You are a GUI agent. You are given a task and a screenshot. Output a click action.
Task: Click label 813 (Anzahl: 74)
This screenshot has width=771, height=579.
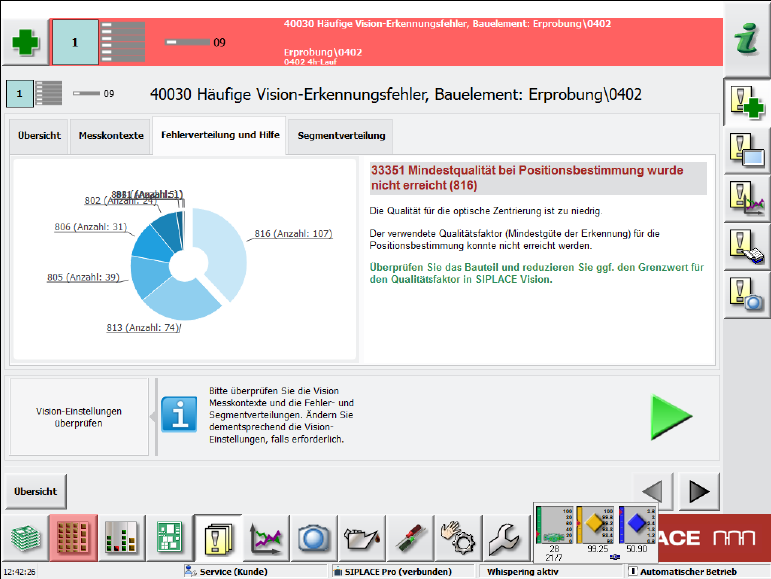click(143, 328)
